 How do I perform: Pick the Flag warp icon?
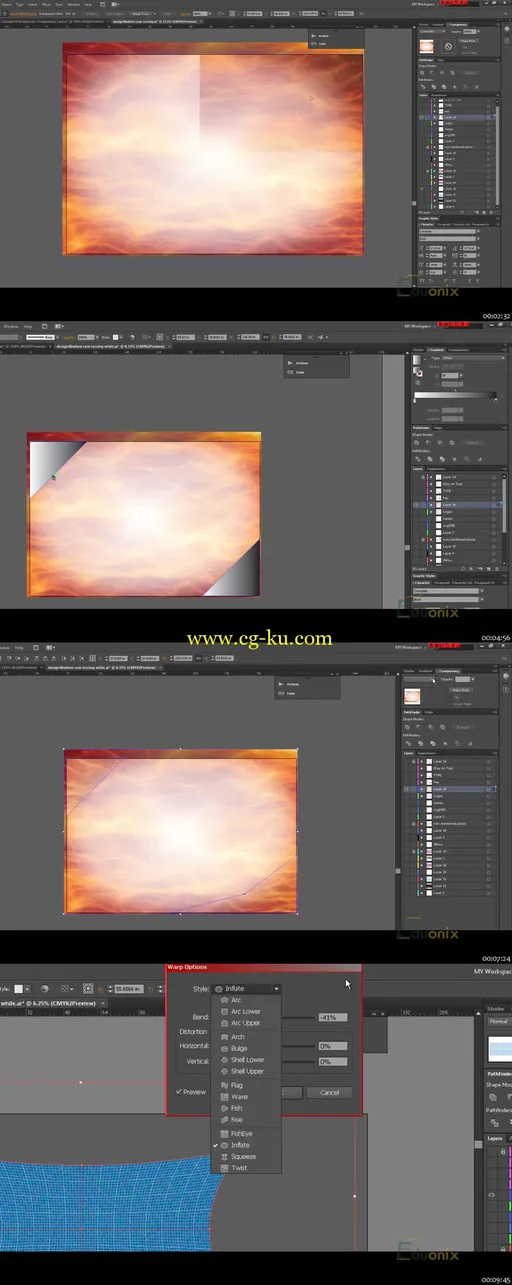pyautogui.click(x=224, y=1085)
